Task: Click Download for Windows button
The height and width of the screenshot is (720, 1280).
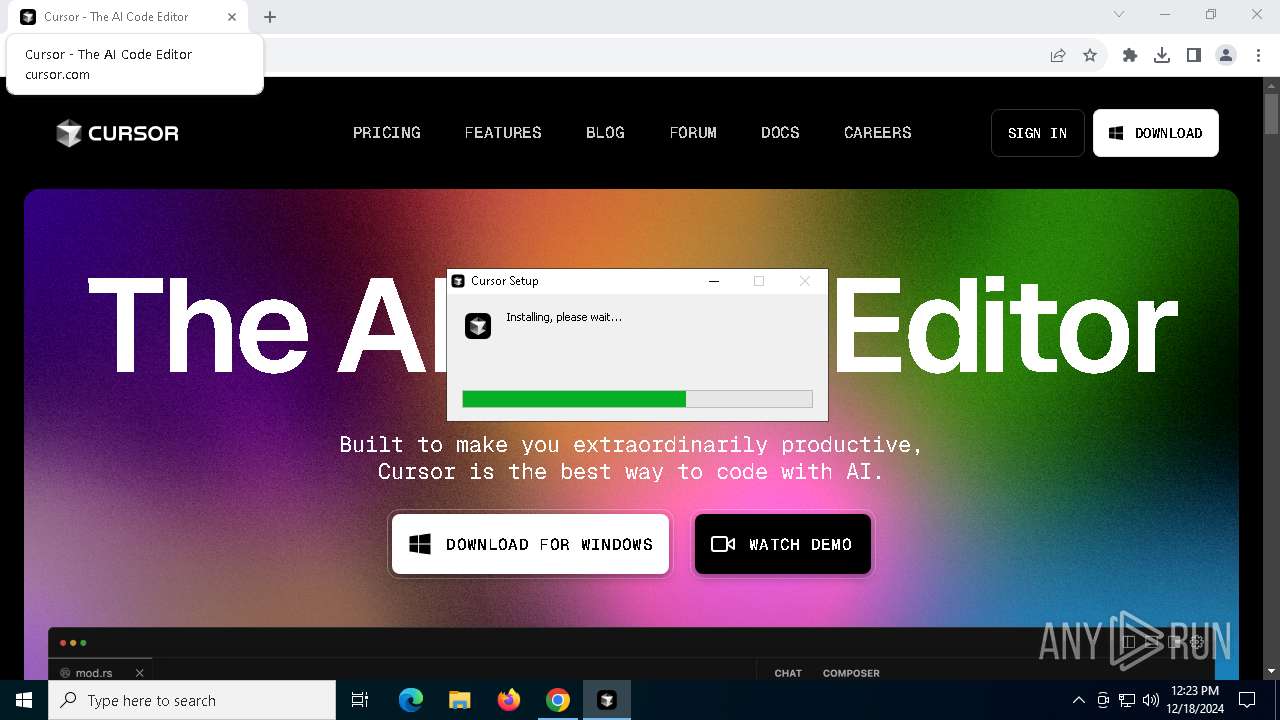Action: pyautogui.click(x=530, y=544)
